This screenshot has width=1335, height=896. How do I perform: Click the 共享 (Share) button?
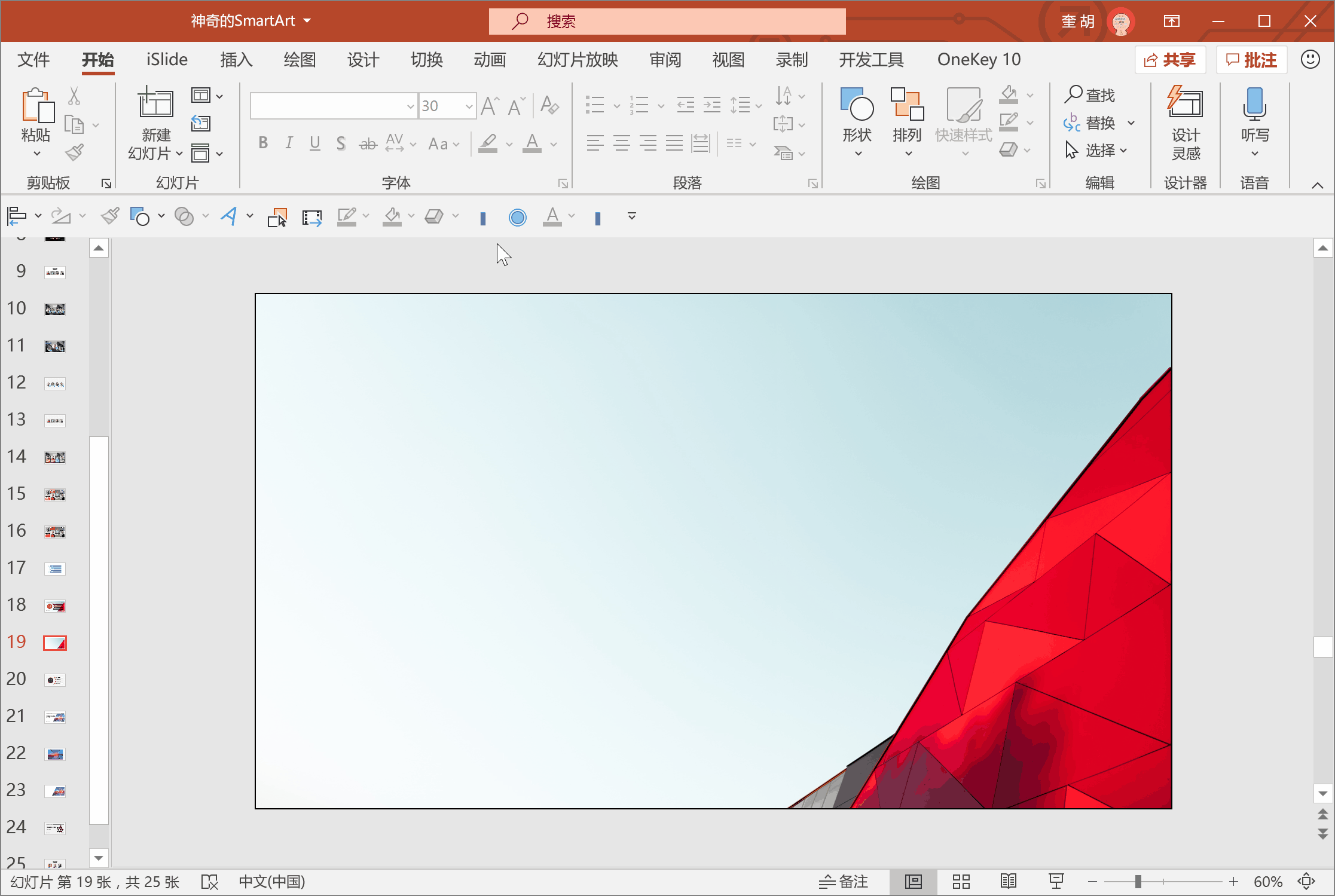[x=1170, y=60]
